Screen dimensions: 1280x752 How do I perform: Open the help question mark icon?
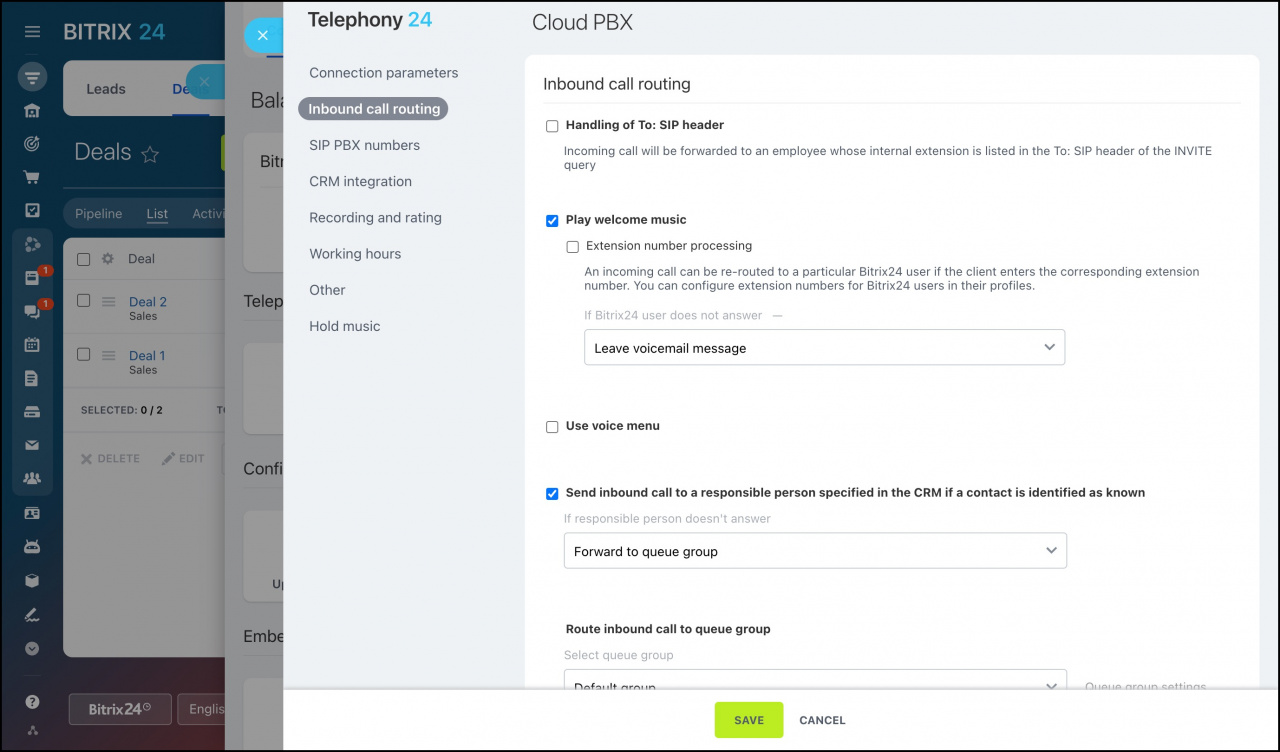(x=32, y=702)
